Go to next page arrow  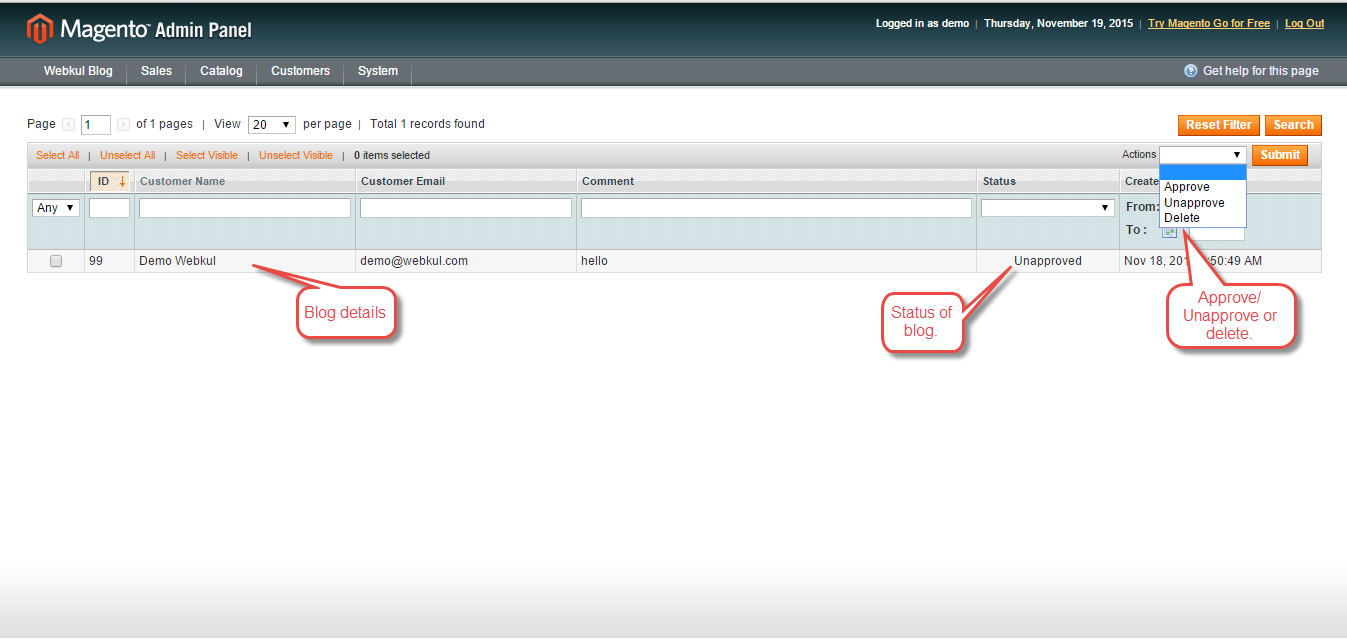click(123, 125)
